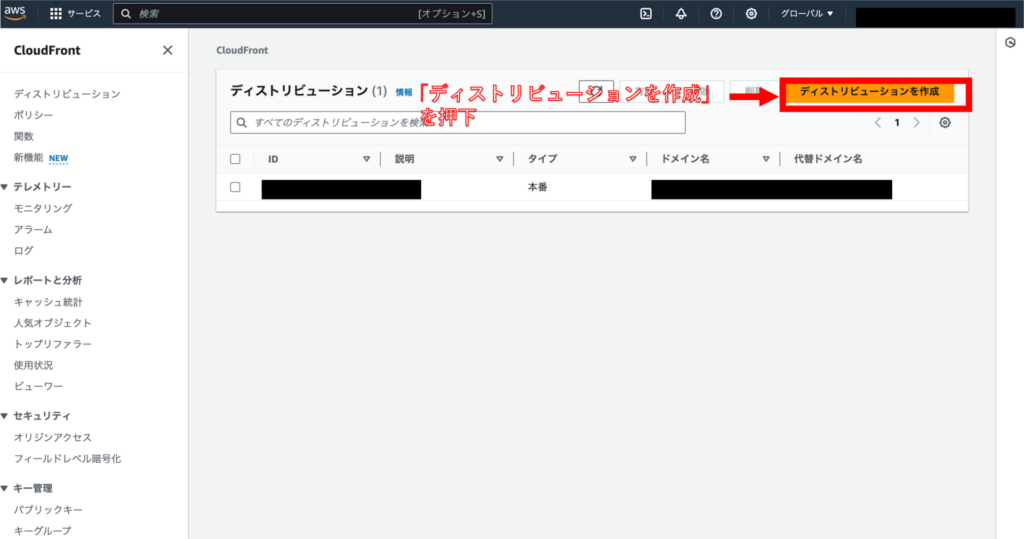Open 人気オブジェクト report
Screen dimensions: 1024x539
[53, 323]
